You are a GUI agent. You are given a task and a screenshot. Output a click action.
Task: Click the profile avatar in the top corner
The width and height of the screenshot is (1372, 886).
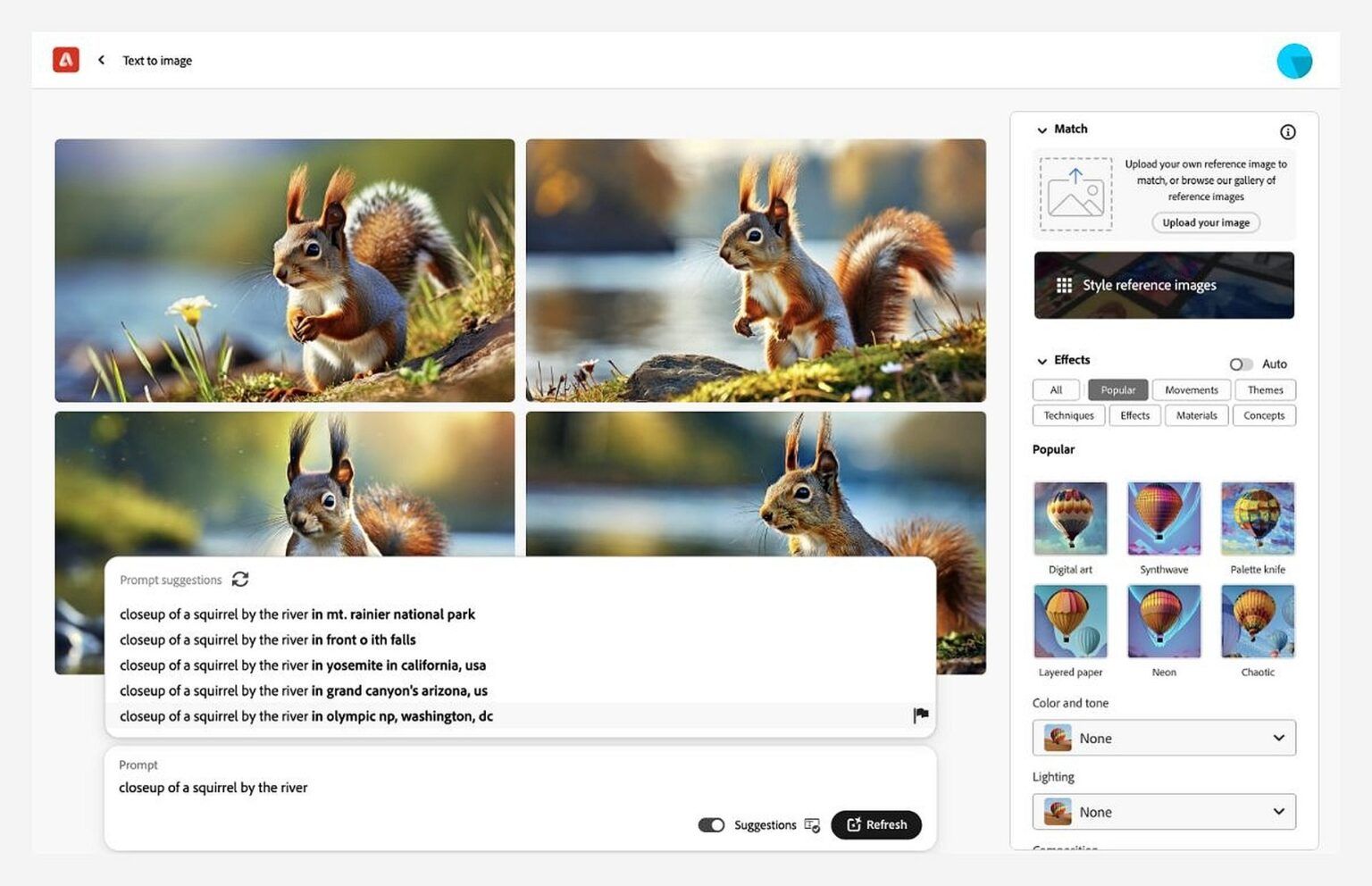[1294, 60]
